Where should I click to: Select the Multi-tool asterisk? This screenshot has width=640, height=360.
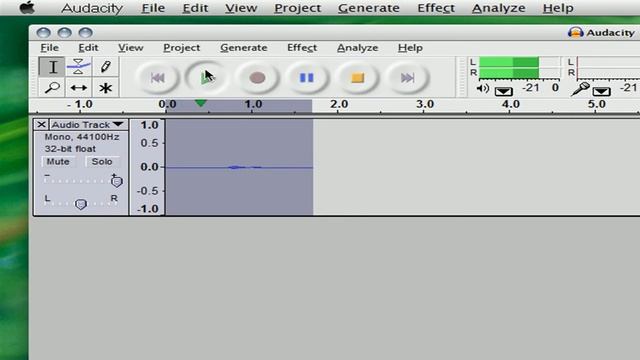click(x=105, y=87)
